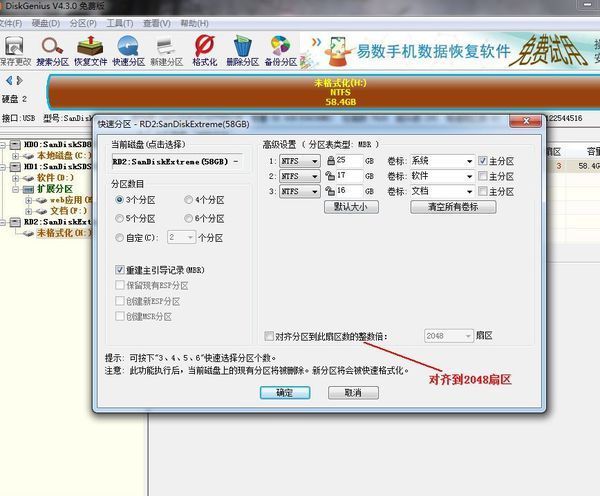Expand the 软件 (D:) tree node
Viewport: 600px width, 496px height.
pyautogui.click(x=15, y=178)
